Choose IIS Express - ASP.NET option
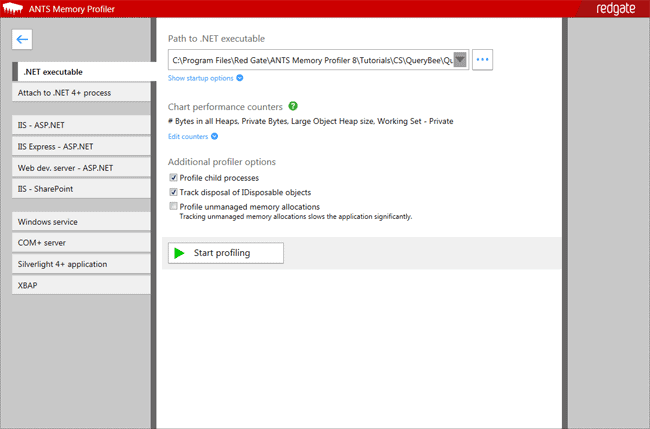 (81, 146)
